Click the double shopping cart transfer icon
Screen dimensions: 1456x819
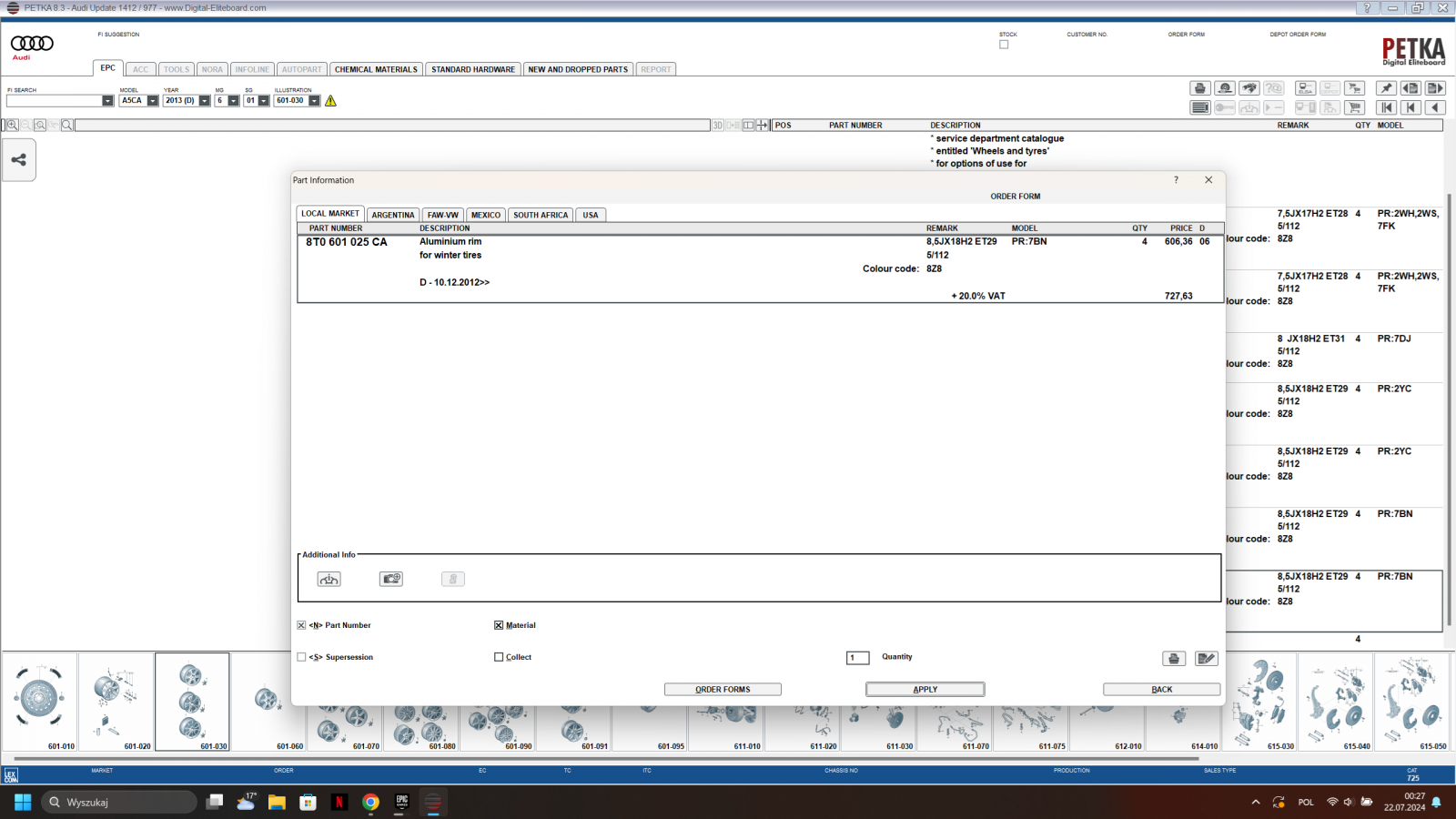1355,88
